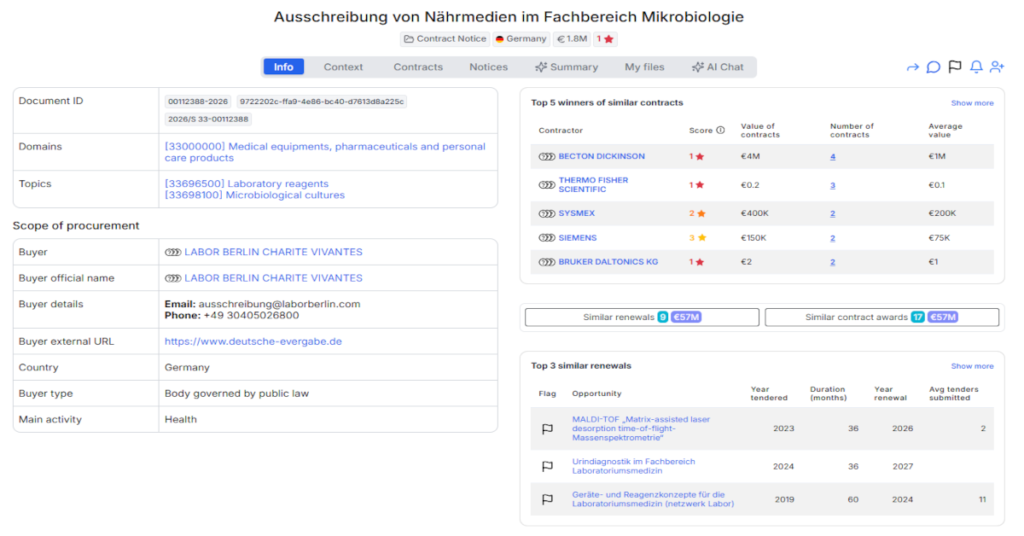Open the AI Chat tab
The height and width of the screenshot is (536, 1024).
point(718,67)
